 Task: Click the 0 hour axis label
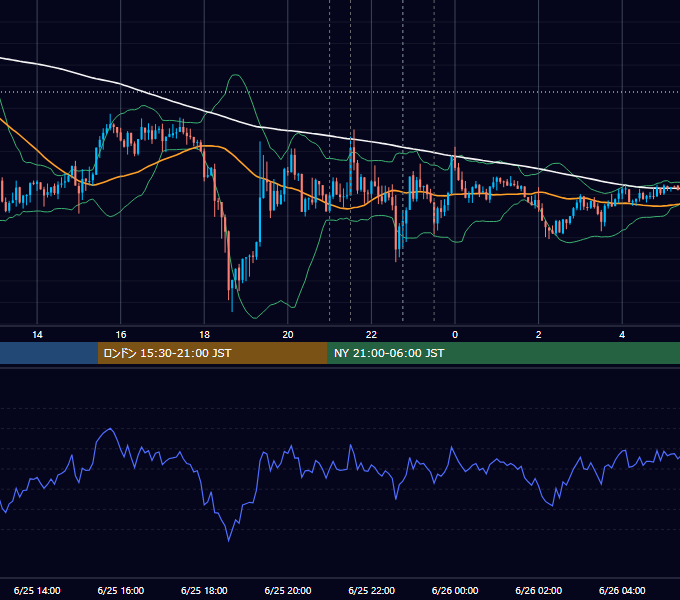point(455,335)
